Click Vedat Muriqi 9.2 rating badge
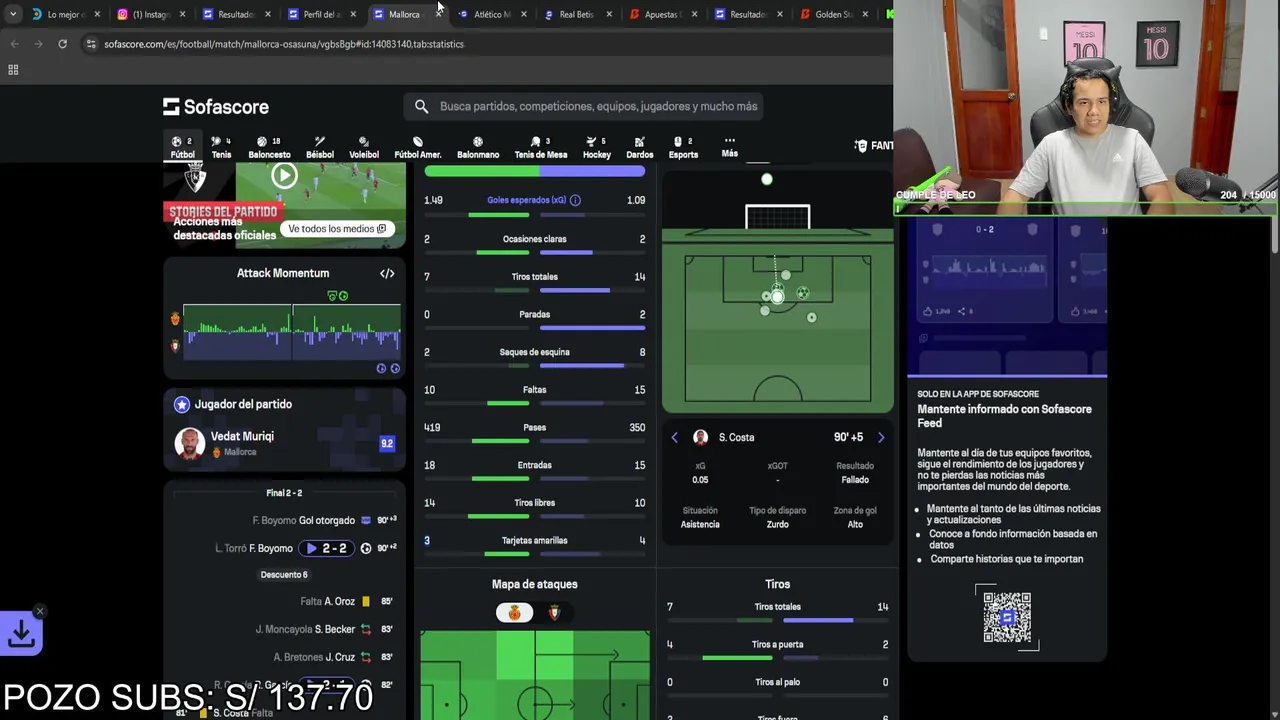 click(x=387, y=443)
